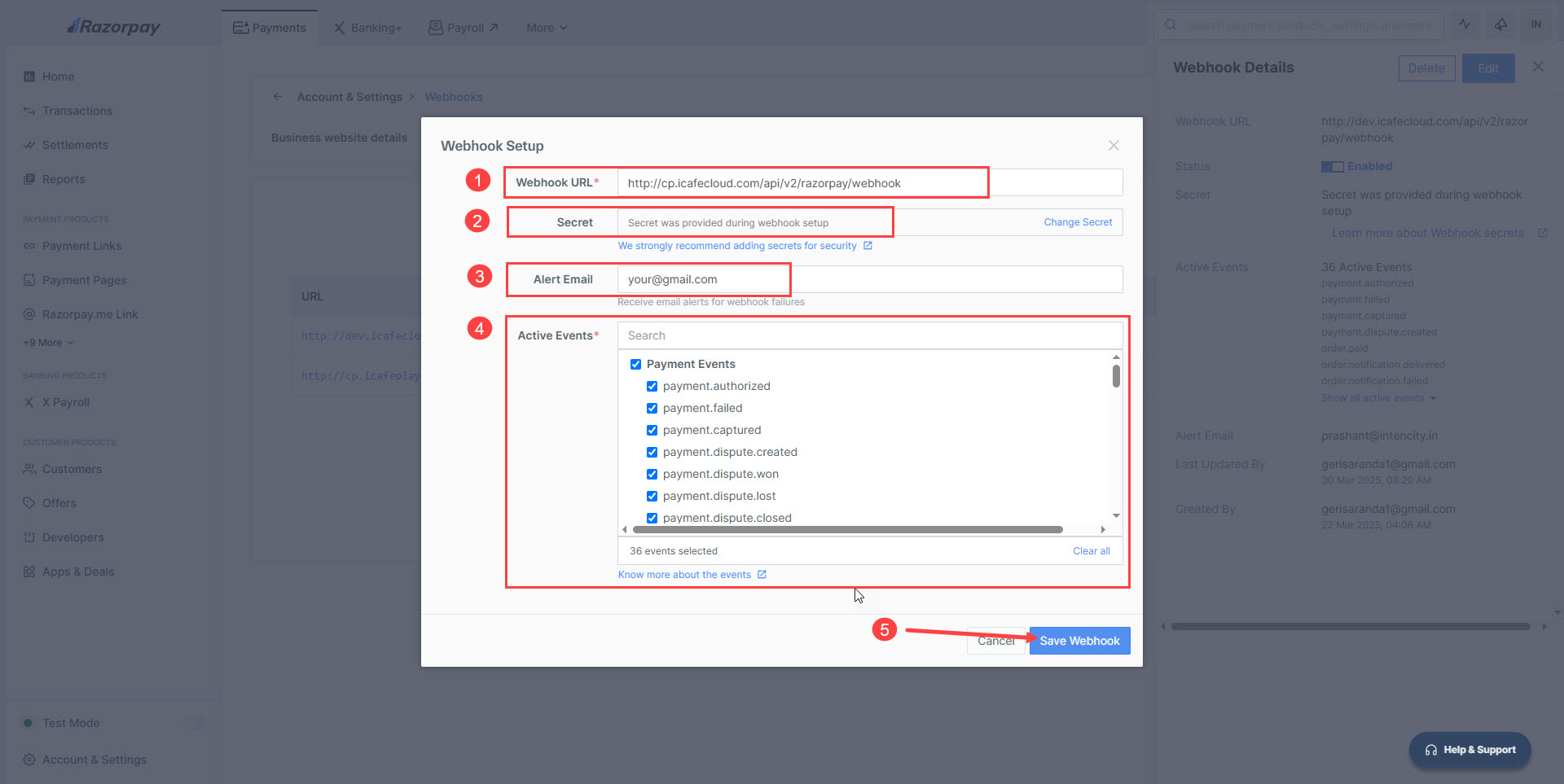Screen dimensions: 1564x784
Task: Expand Show all active events list
Action: 1378,398
